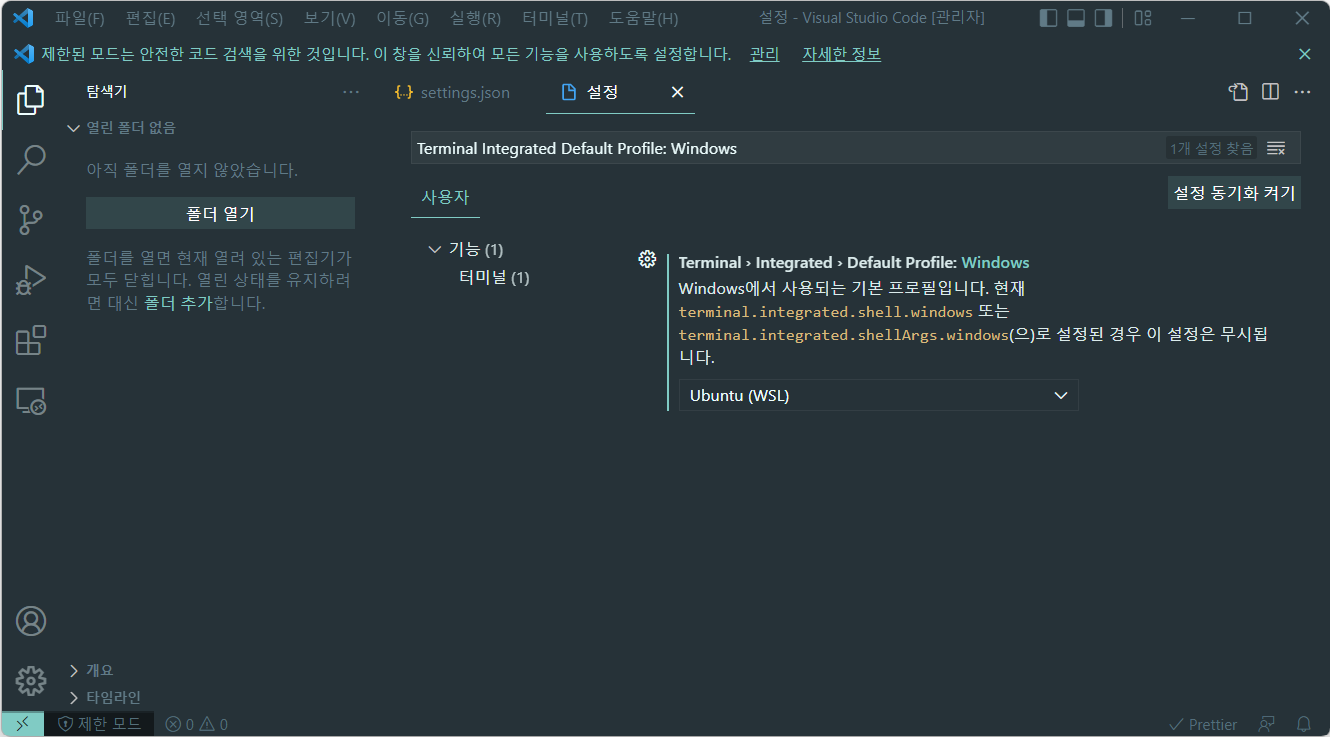Screen dimensions: 1330x737
Task: Click terminal.integrated.shellArgs.windows code text
Action: [x=842, y=335]
